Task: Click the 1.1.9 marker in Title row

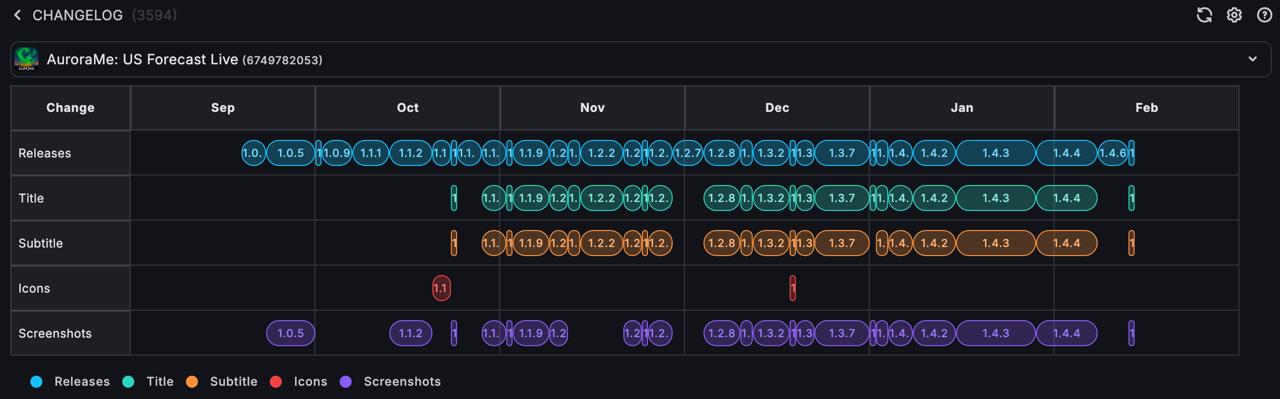Action: click(531, 198)
